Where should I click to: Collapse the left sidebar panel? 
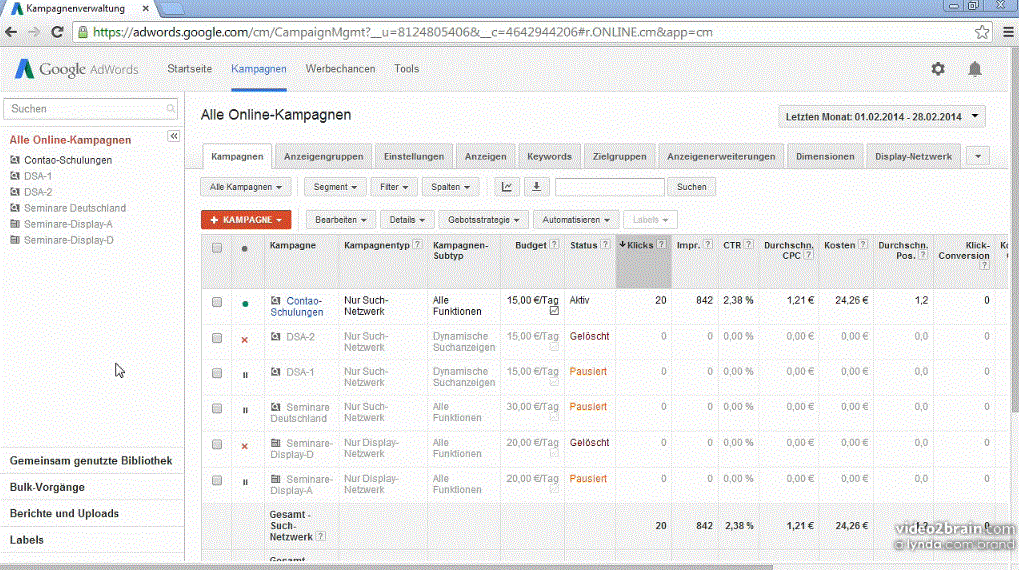[x=174, y=136]
